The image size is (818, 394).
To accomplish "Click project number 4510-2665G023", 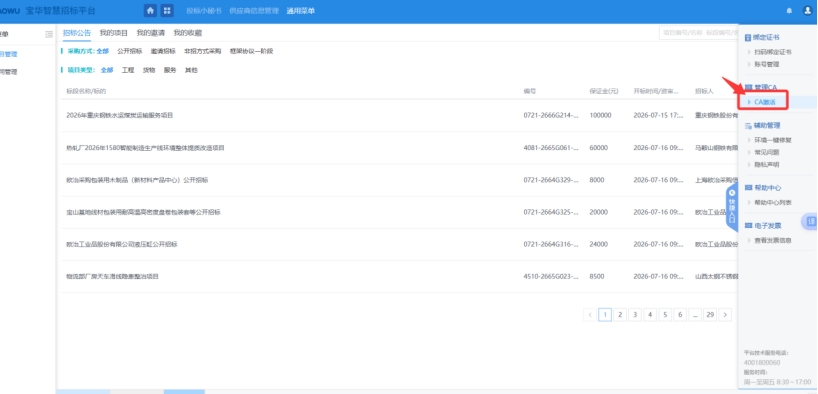I will pyautogui.click(x=551, y=277).
